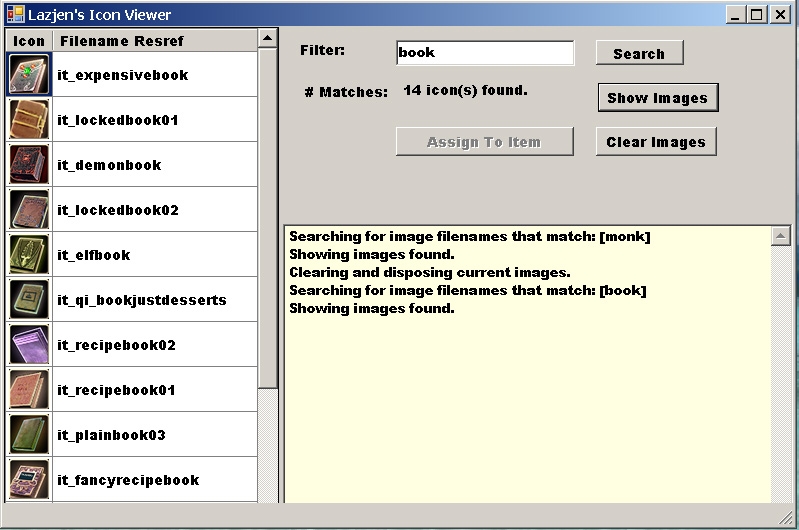Screen dimensions: 799x530
Task: Select the it_fancyrecipebook icon
Action: coord(29,479)
